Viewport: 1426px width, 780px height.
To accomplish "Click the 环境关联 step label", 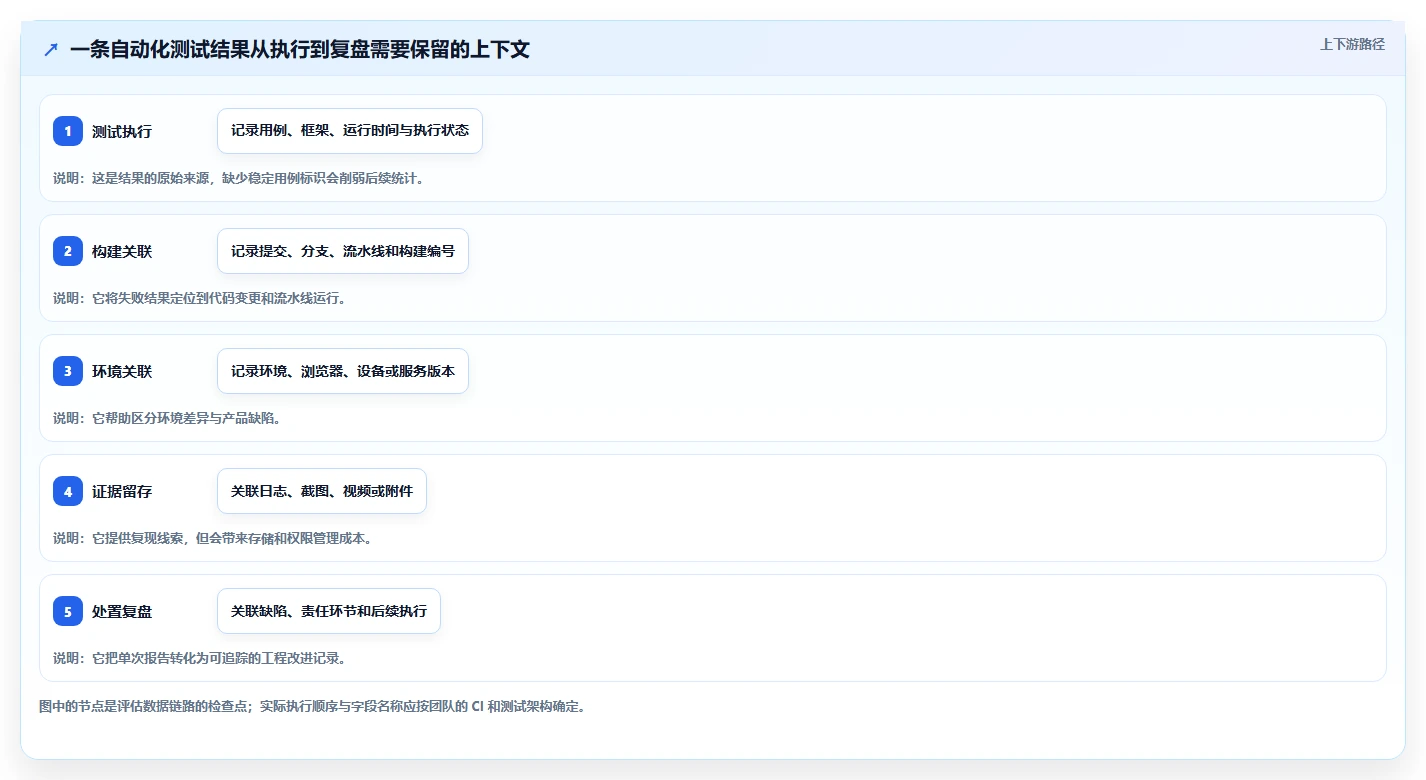I will [x=122, y=371].
